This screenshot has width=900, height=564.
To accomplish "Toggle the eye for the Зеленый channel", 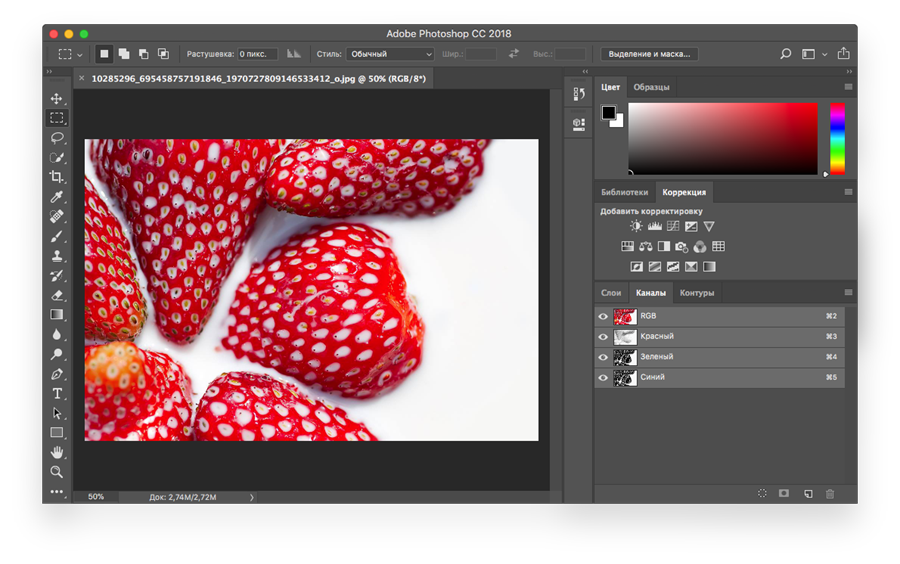I will [x=603, y=357].
